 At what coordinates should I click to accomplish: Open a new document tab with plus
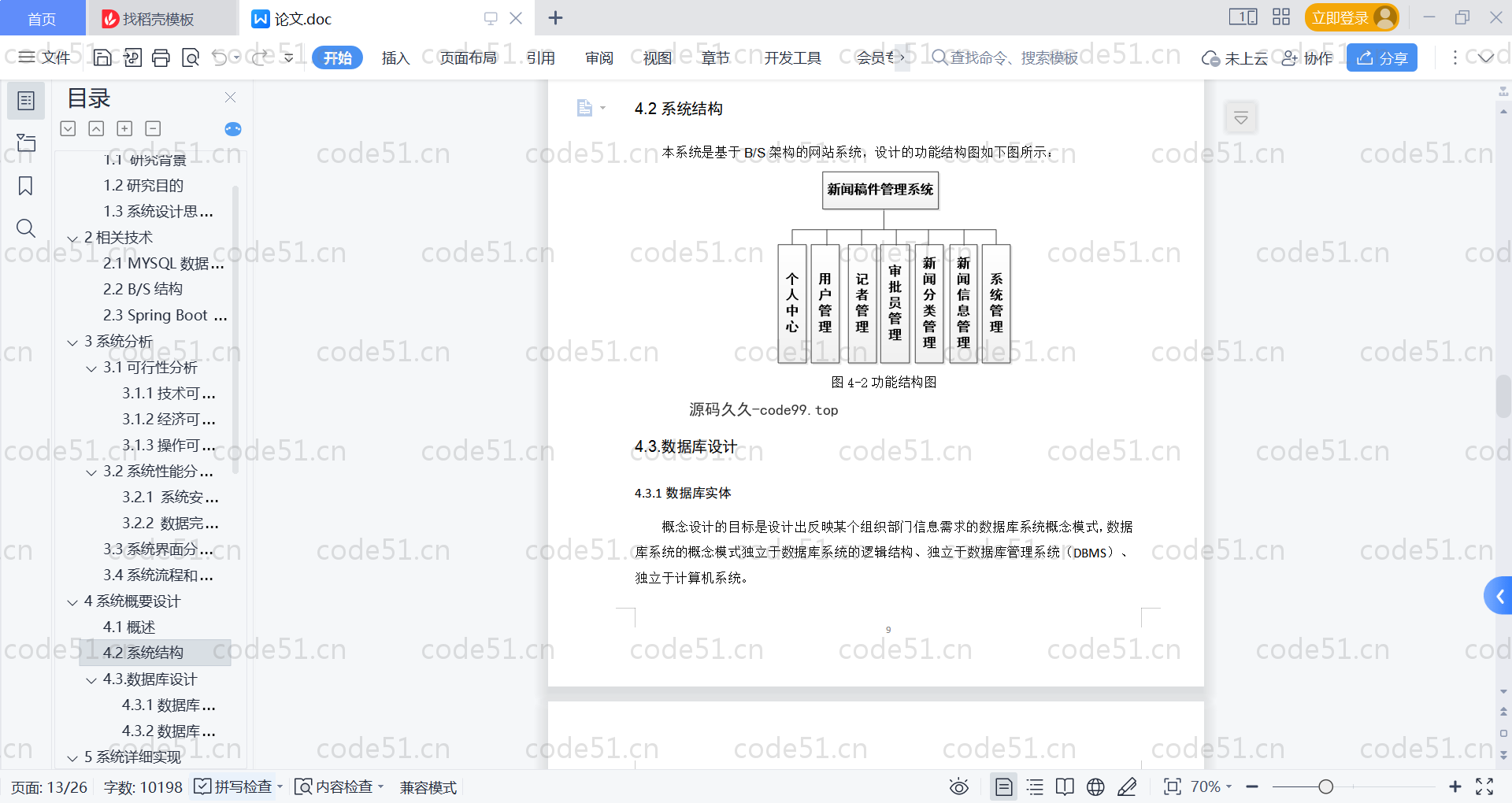(555, 17)
